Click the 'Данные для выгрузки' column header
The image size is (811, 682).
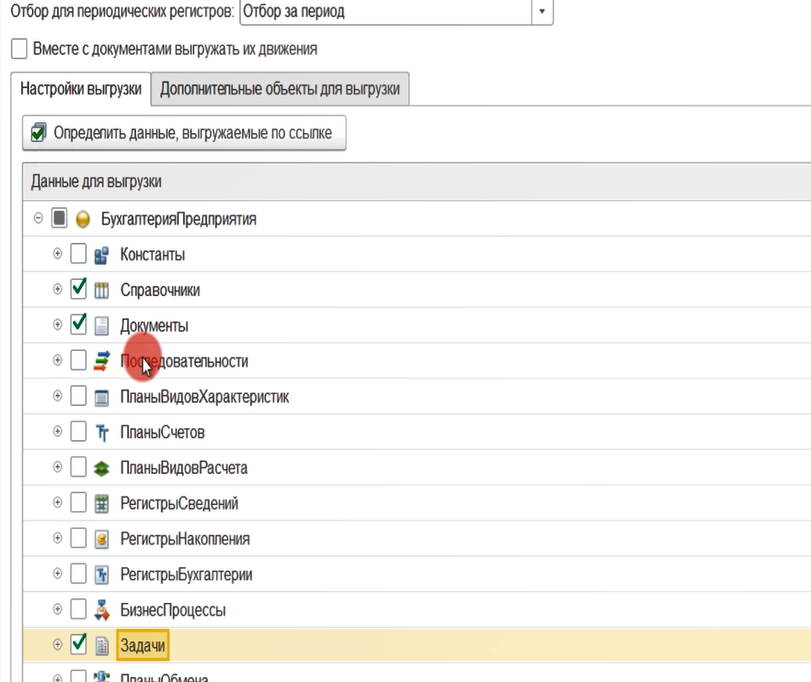tap(416, 181)
